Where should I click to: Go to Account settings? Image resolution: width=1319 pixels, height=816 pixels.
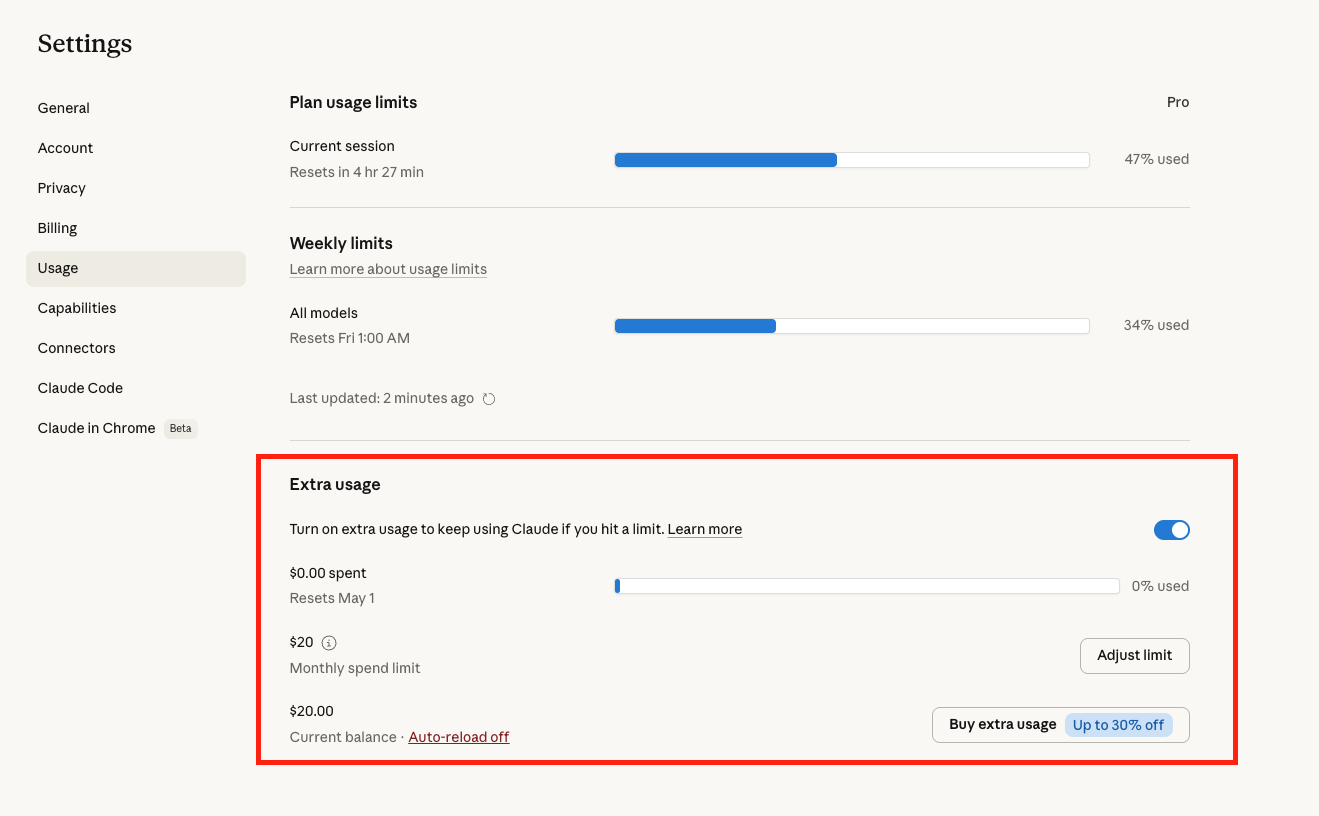coord(66,148)
